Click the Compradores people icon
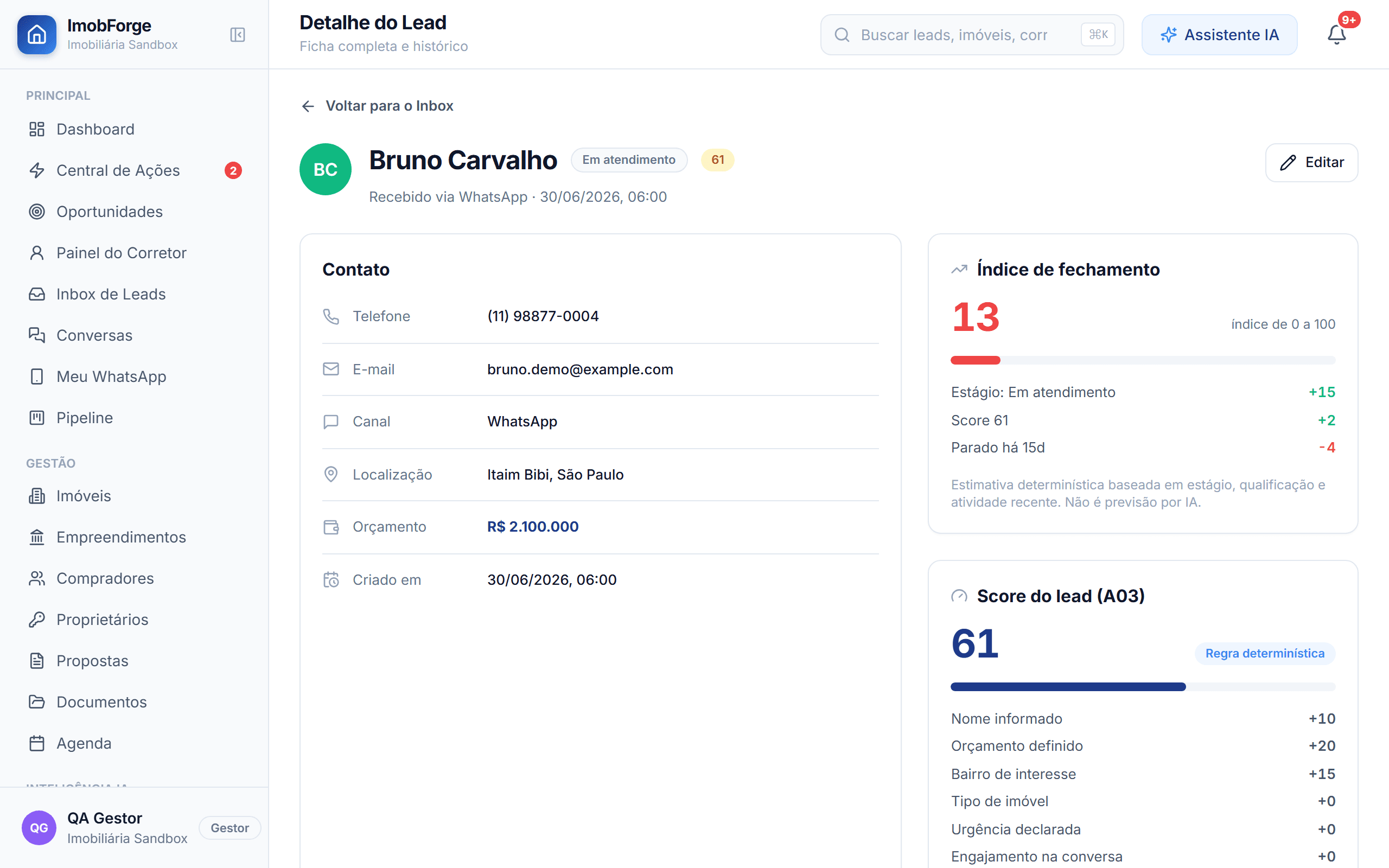 (x=37, y=579)
